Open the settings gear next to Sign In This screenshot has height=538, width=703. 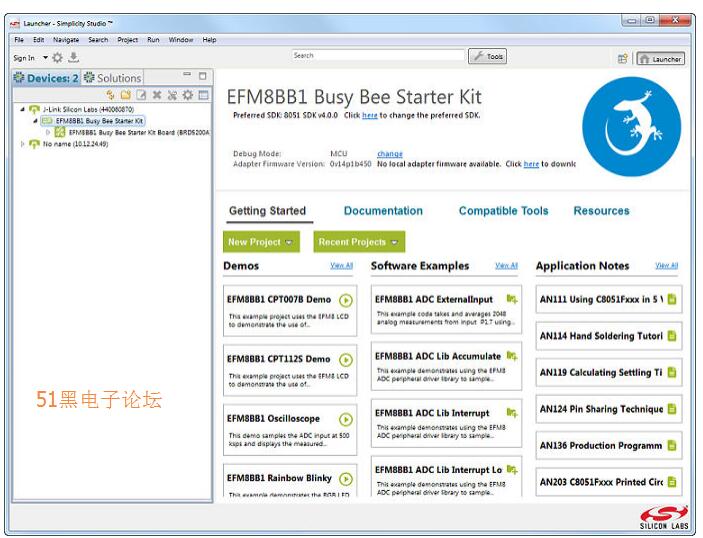point(57,57)
